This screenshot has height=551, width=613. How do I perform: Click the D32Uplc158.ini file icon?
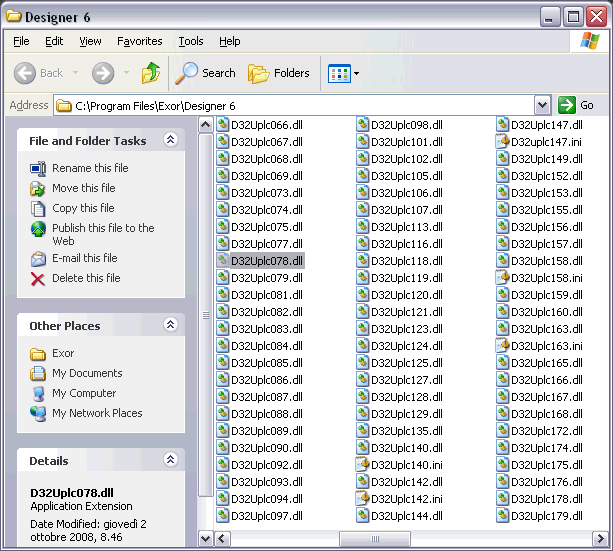click(502, 278)
